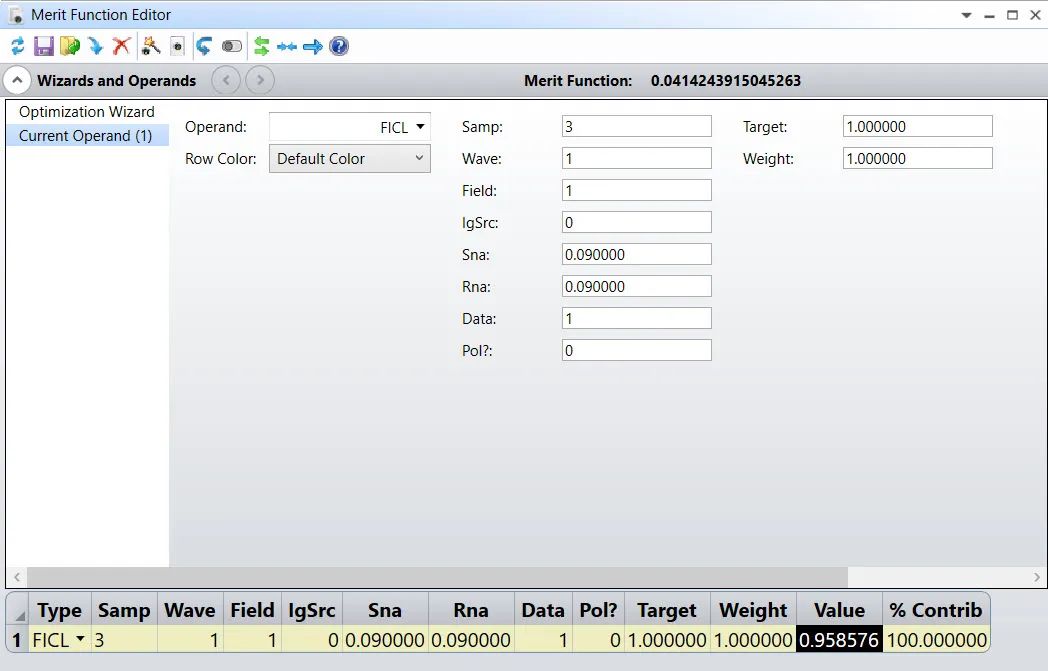Open help with the question mark icon
The height and width of the screenshot is (671, 1048).
[339, 46]
